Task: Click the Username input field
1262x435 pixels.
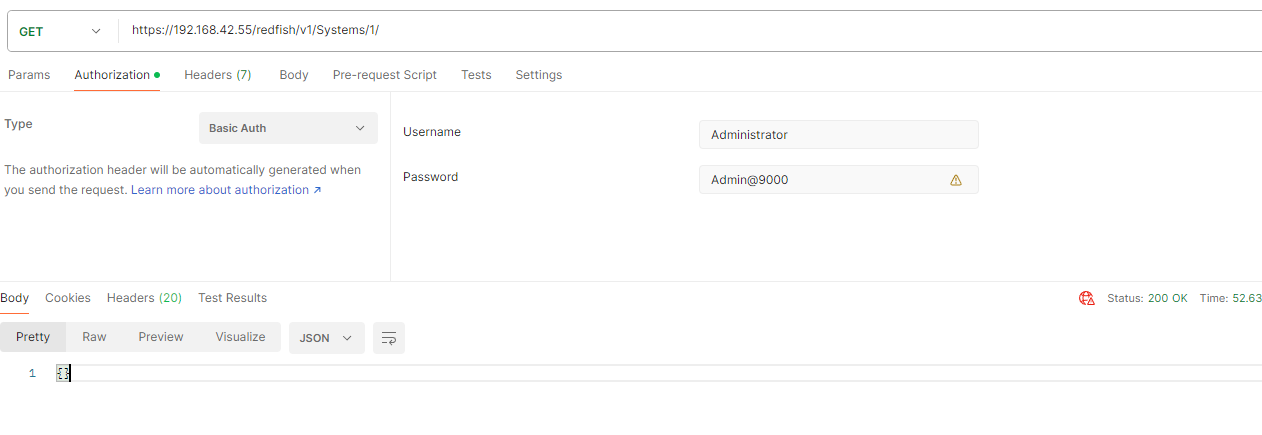Action: click(838, 135)
